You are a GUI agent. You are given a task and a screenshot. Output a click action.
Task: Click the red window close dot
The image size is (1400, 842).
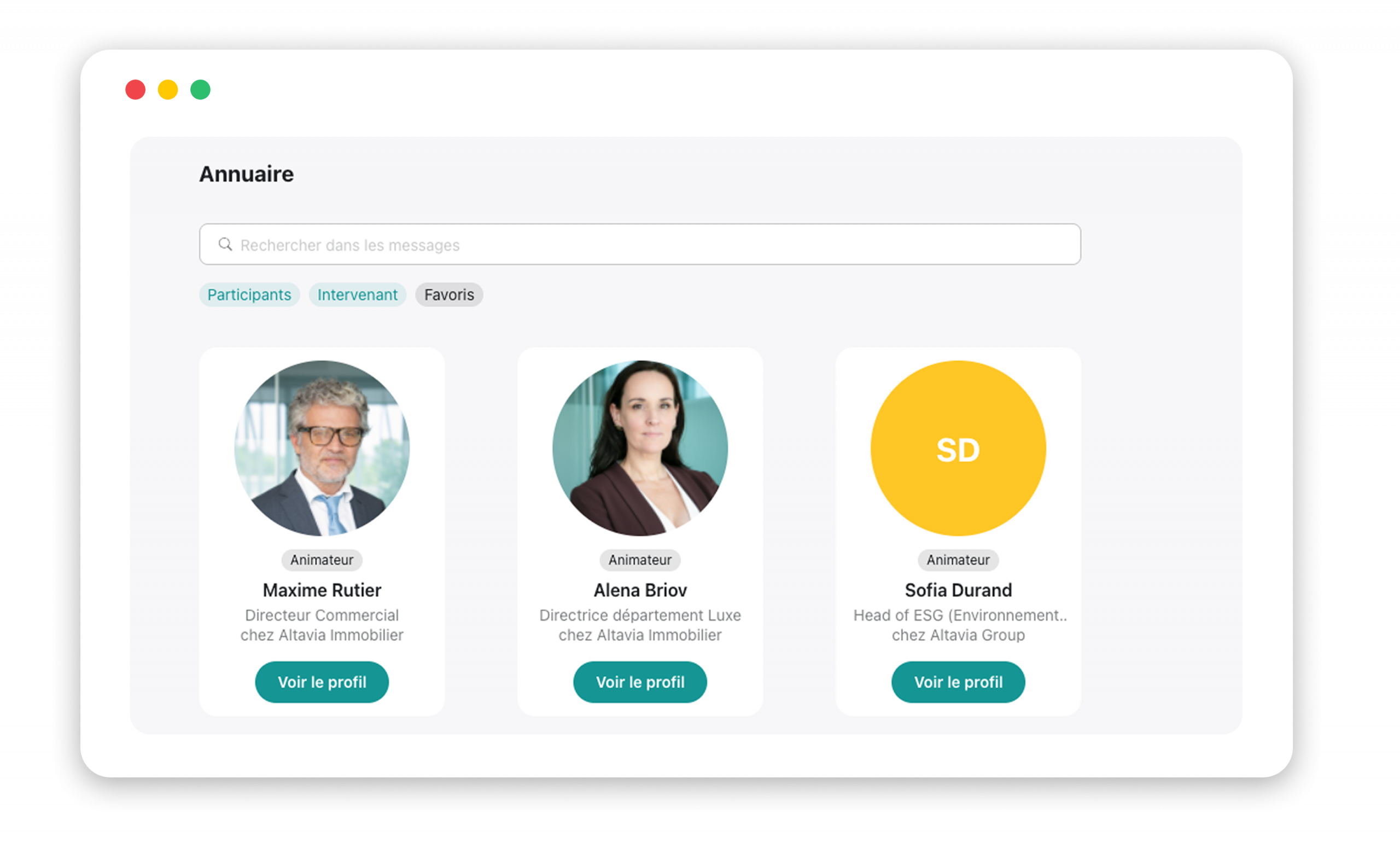tap(136, 90)
